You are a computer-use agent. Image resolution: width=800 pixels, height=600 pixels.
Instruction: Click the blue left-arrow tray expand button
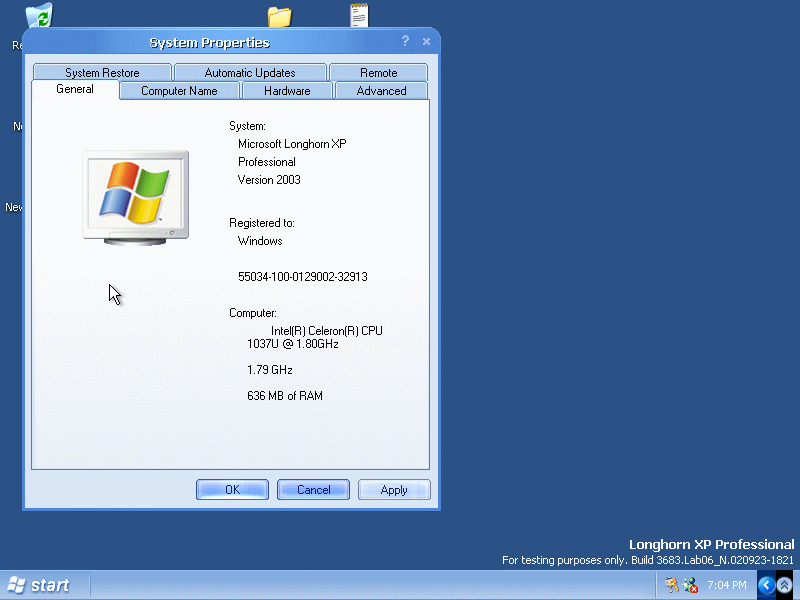pos(766,585)
